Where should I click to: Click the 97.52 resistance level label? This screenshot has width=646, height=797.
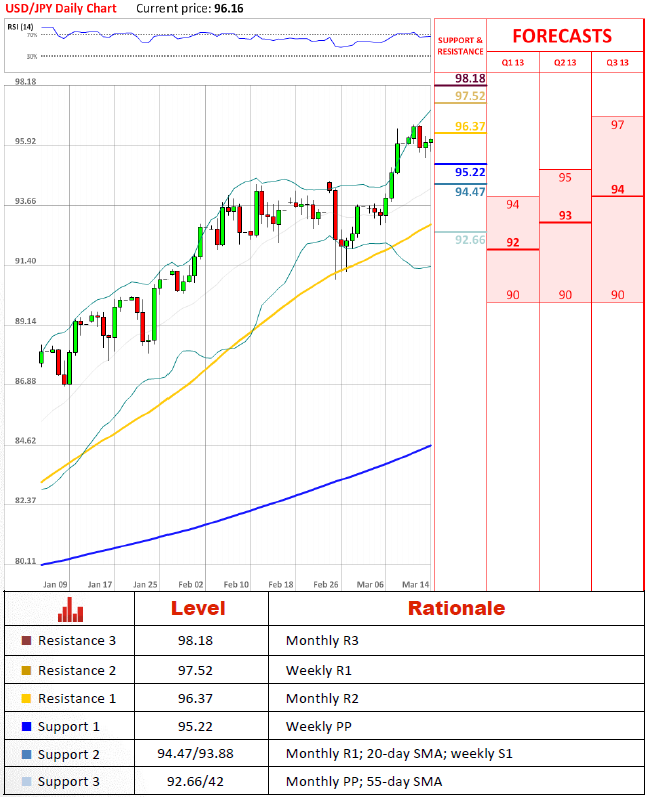click(470, 96)
